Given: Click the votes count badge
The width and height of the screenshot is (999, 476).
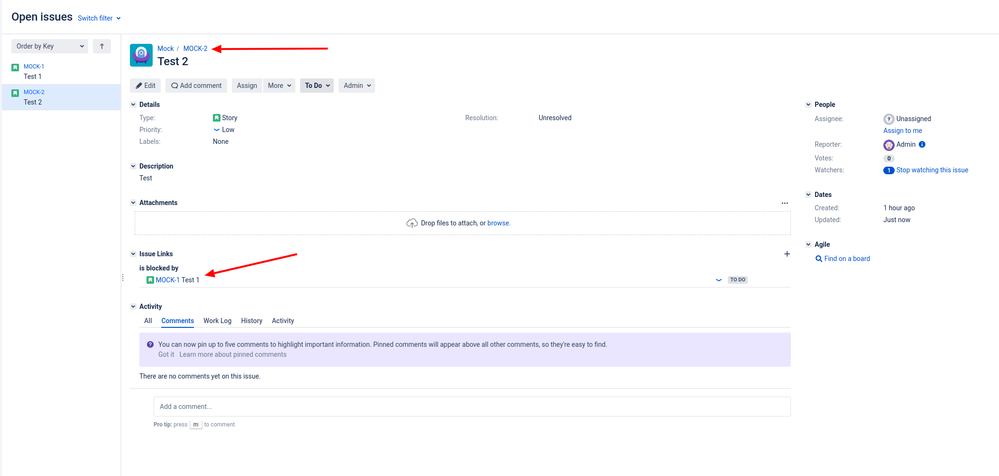Looking at the screenshot, I should (889, 158).
